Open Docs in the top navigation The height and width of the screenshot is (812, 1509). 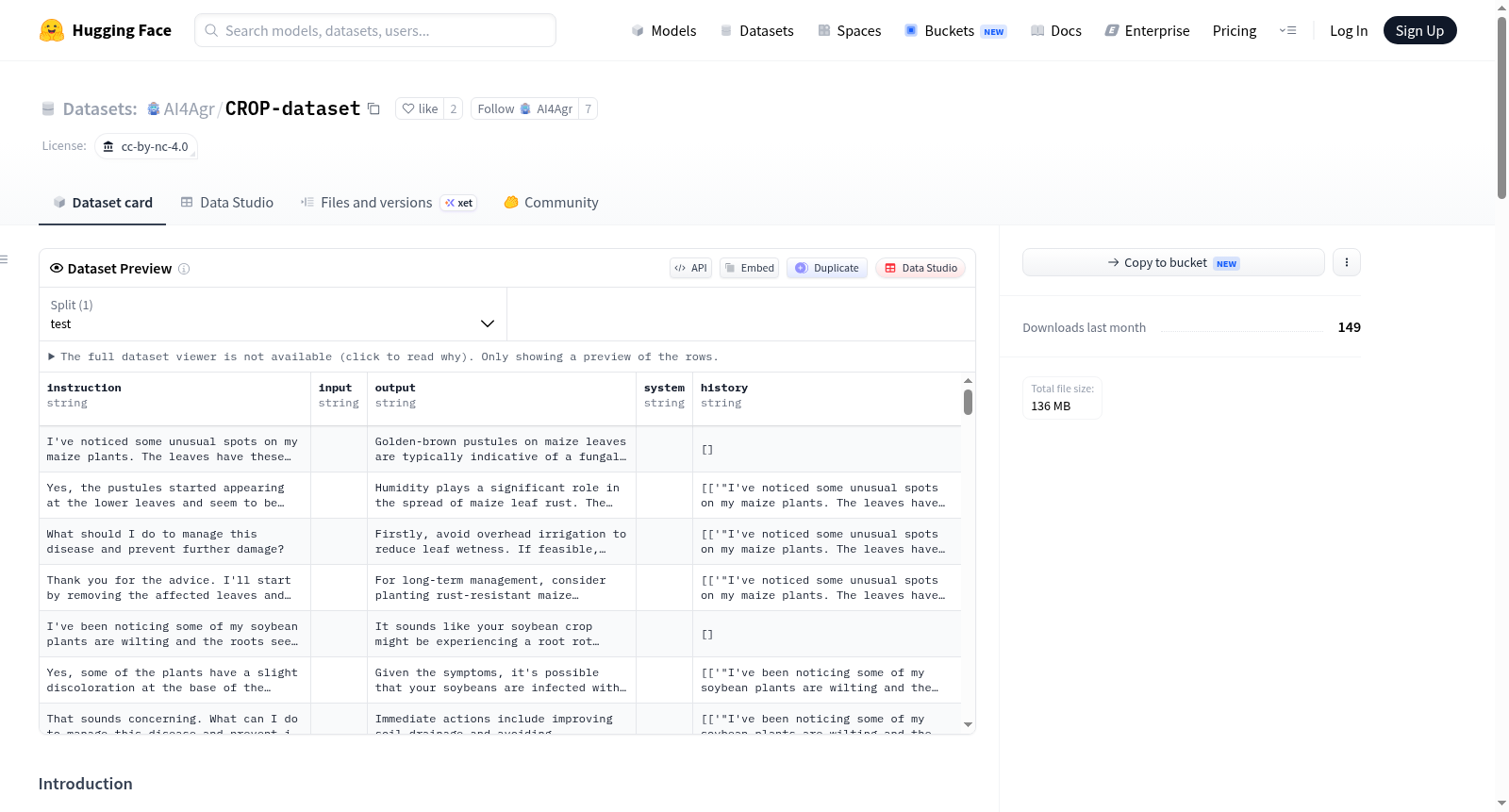1055,30
